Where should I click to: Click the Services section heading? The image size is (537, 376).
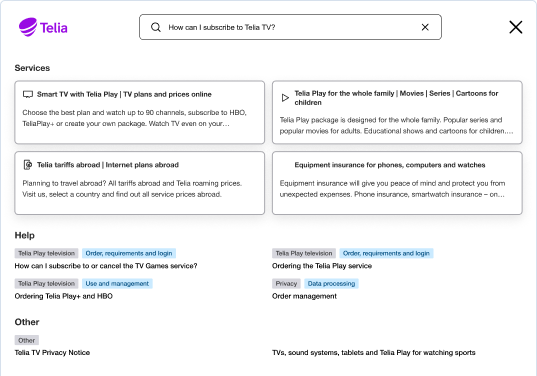32,68
